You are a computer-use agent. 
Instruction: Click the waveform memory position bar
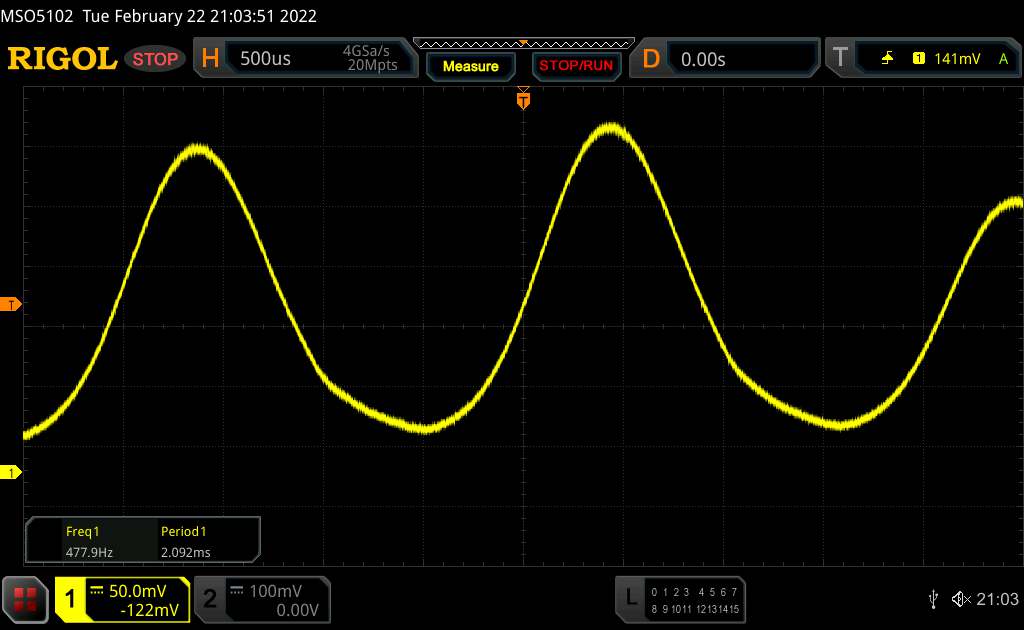pos(523,43)
